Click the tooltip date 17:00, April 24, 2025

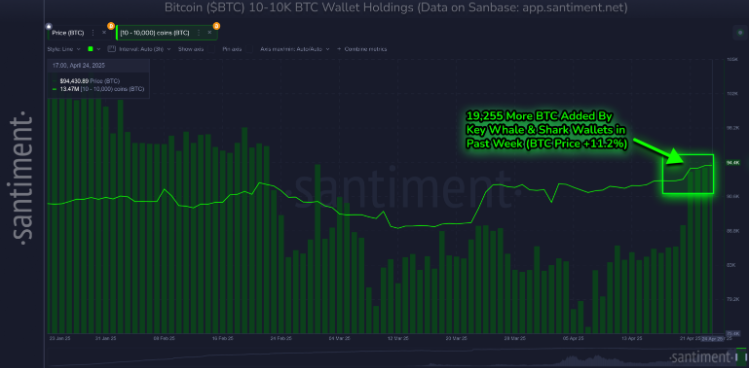click(79, 65)
